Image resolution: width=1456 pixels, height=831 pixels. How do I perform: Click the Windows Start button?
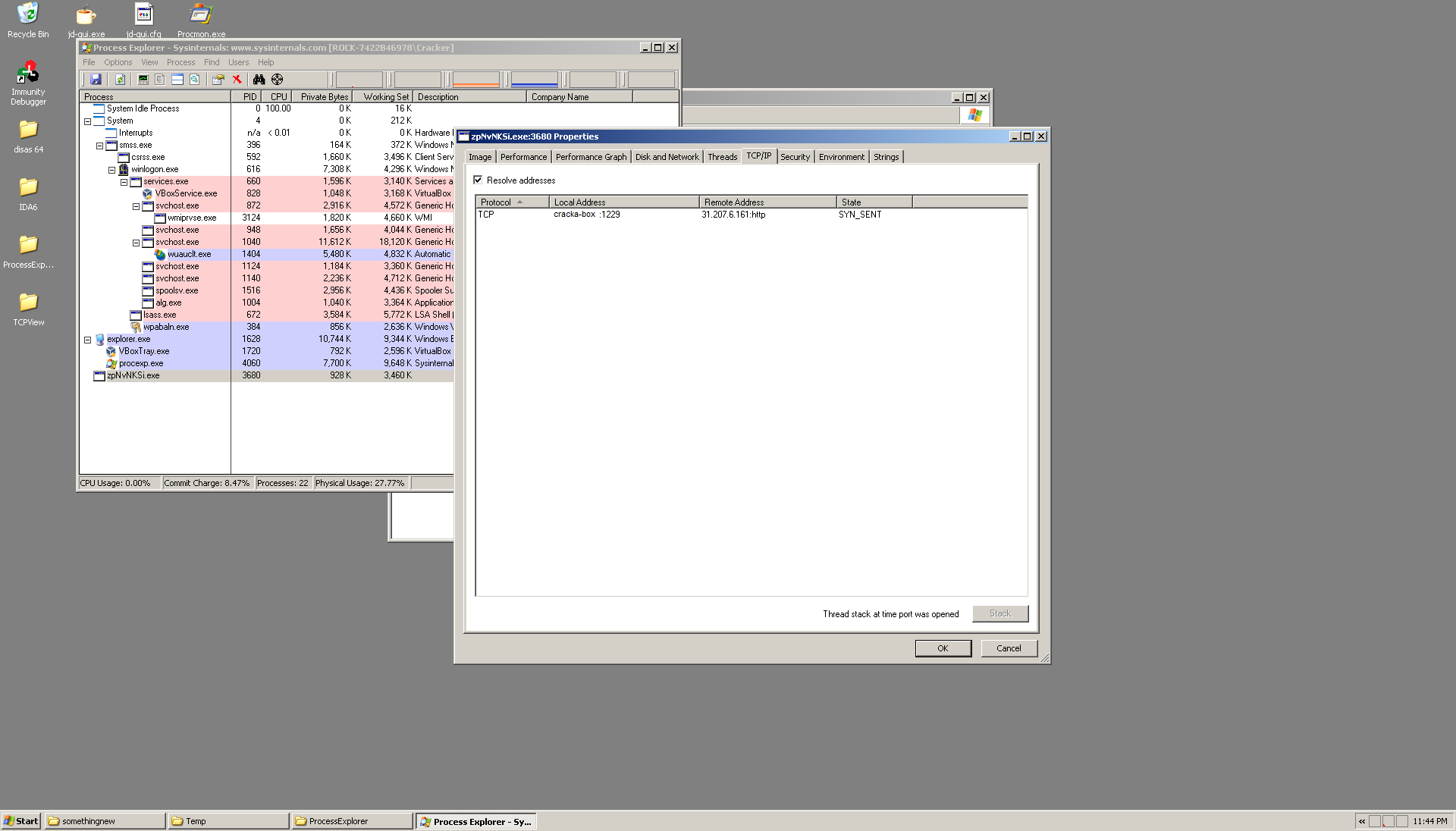pyautogui.click(x=21, y=821)
